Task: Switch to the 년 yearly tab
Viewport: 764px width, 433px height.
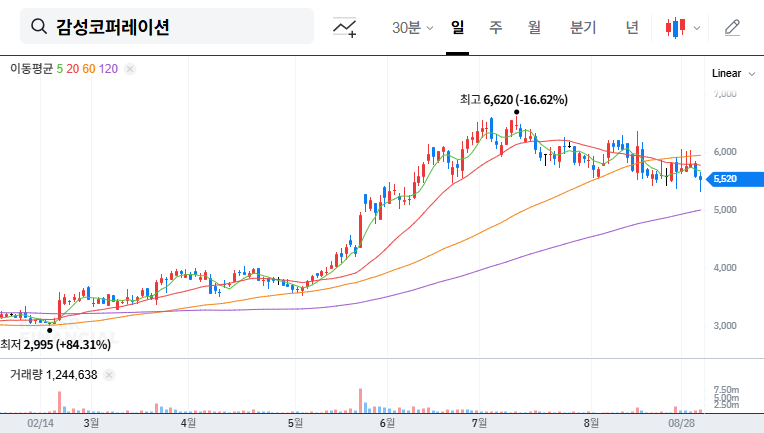Action: click(x=632, y=27)
